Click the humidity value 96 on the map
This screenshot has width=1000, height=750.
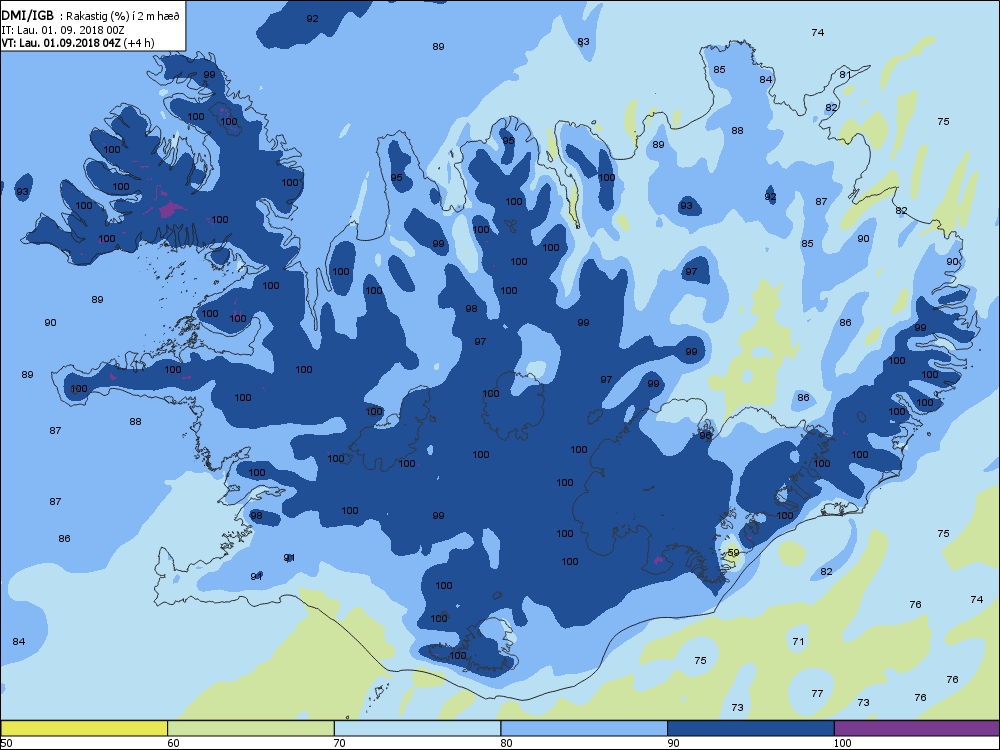click(705, 436)
